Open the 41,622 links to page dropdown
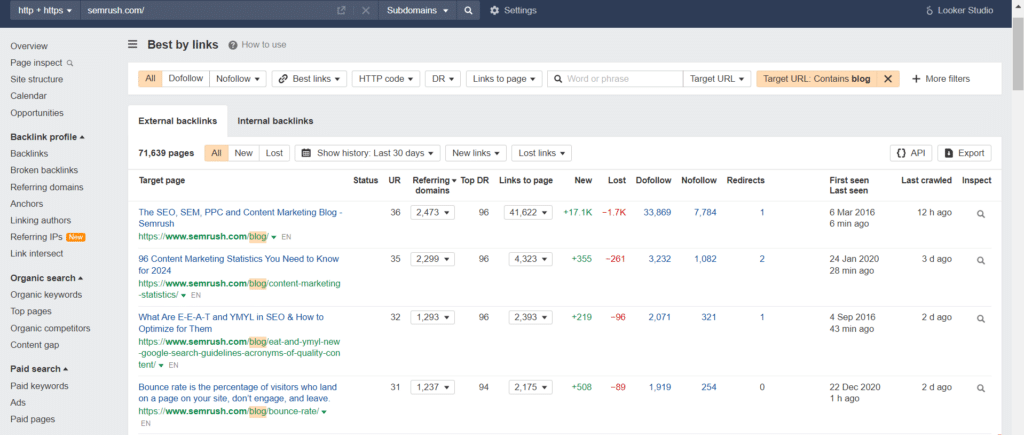Viewport: 1024px width, 435px height. pos(528,212)
